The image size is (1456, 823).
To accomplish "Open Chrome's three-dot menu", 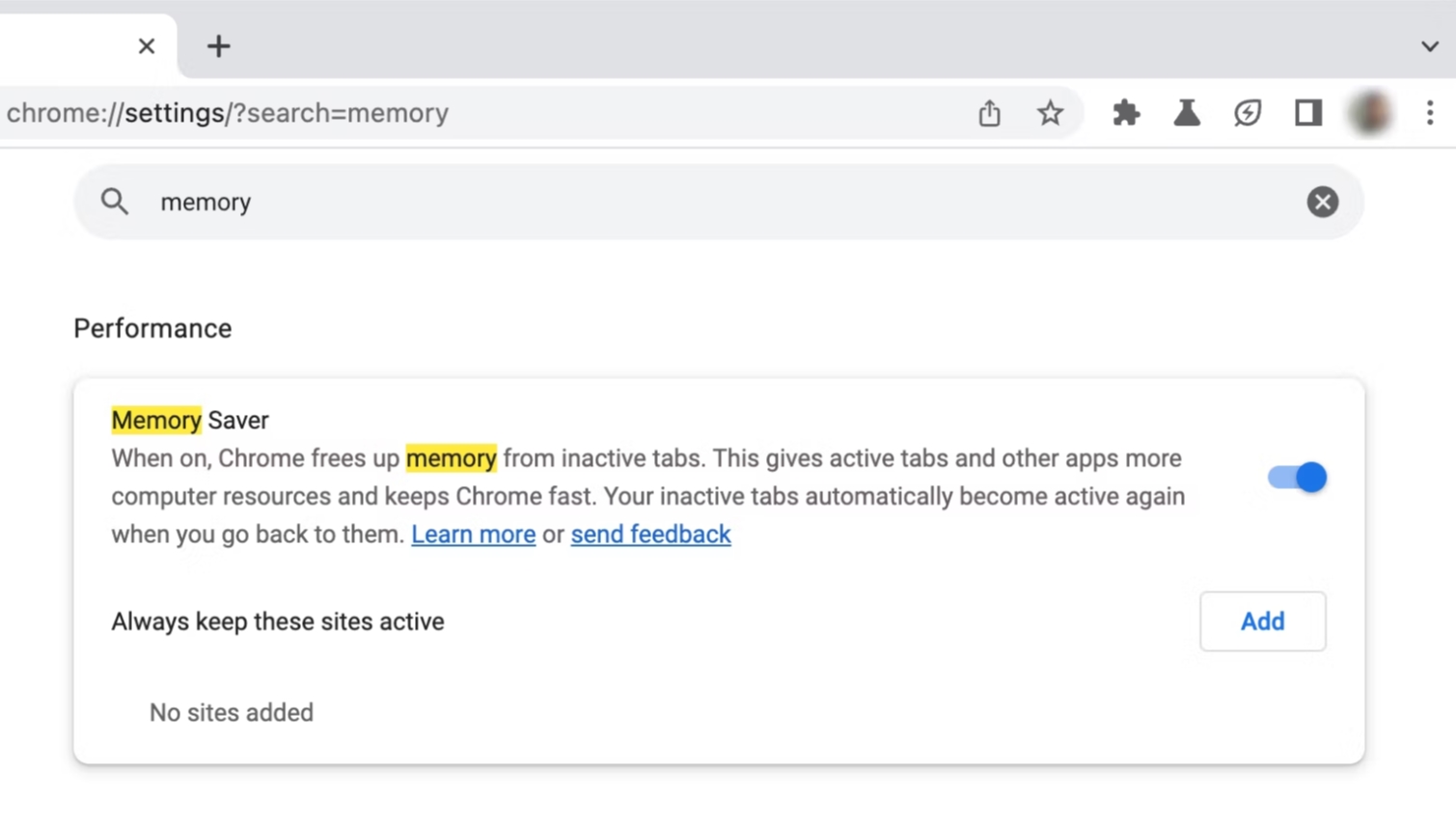I will tap(1429, 113).
